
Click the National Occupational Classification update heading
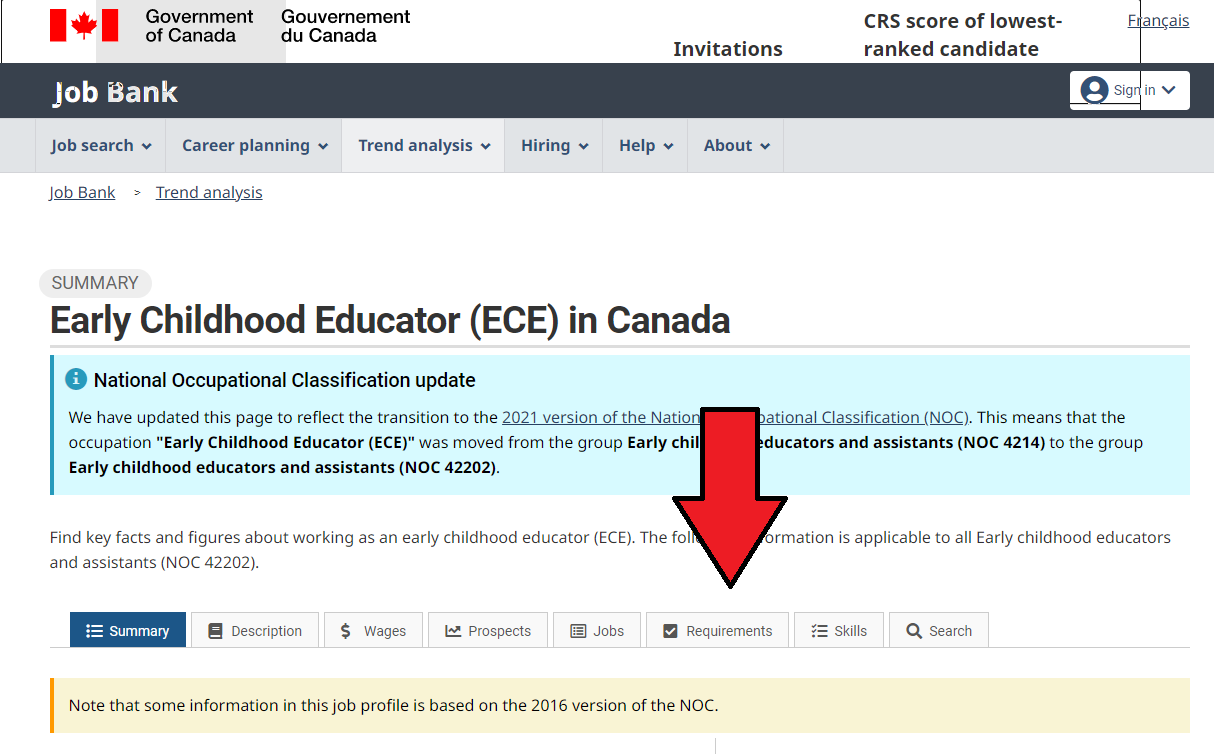click(x=285, y=380)
